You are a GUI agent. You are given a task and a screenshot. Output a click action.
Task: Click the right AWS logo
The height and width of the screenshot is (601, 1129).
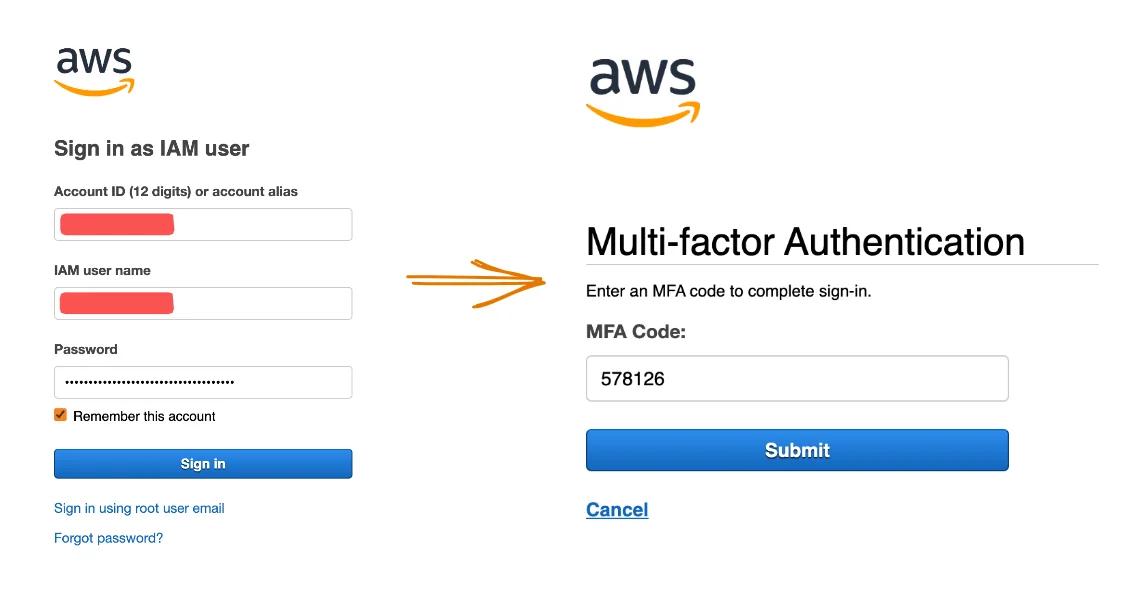[x=643, y=90]
